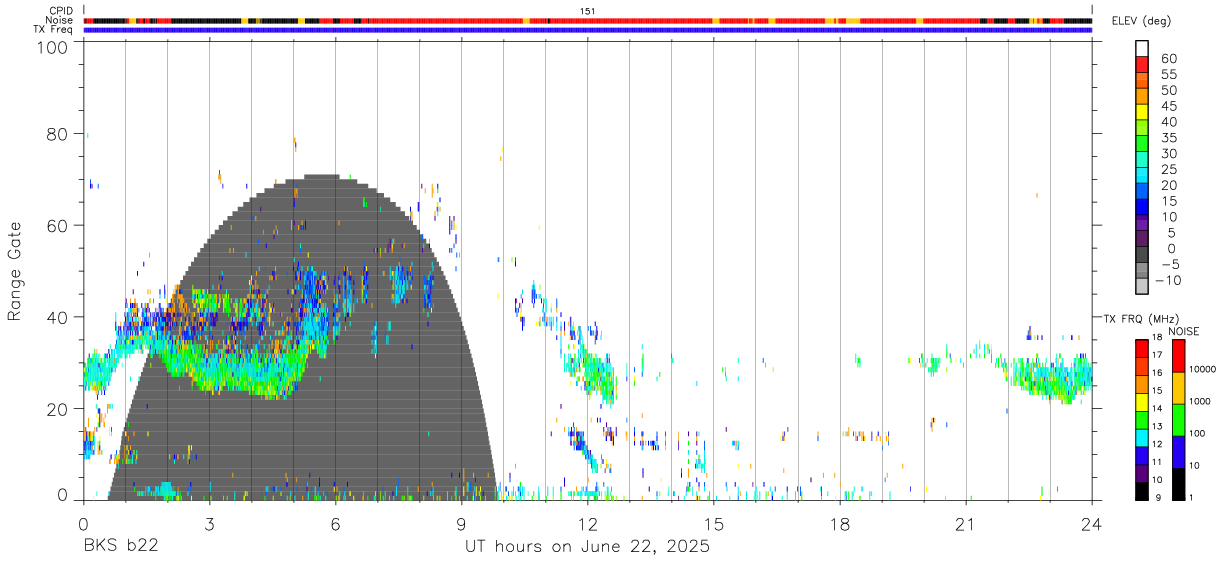This screenshot has height=567, width=1228.
Task: Click x-axis tick label 15
Action: point(713,523)
